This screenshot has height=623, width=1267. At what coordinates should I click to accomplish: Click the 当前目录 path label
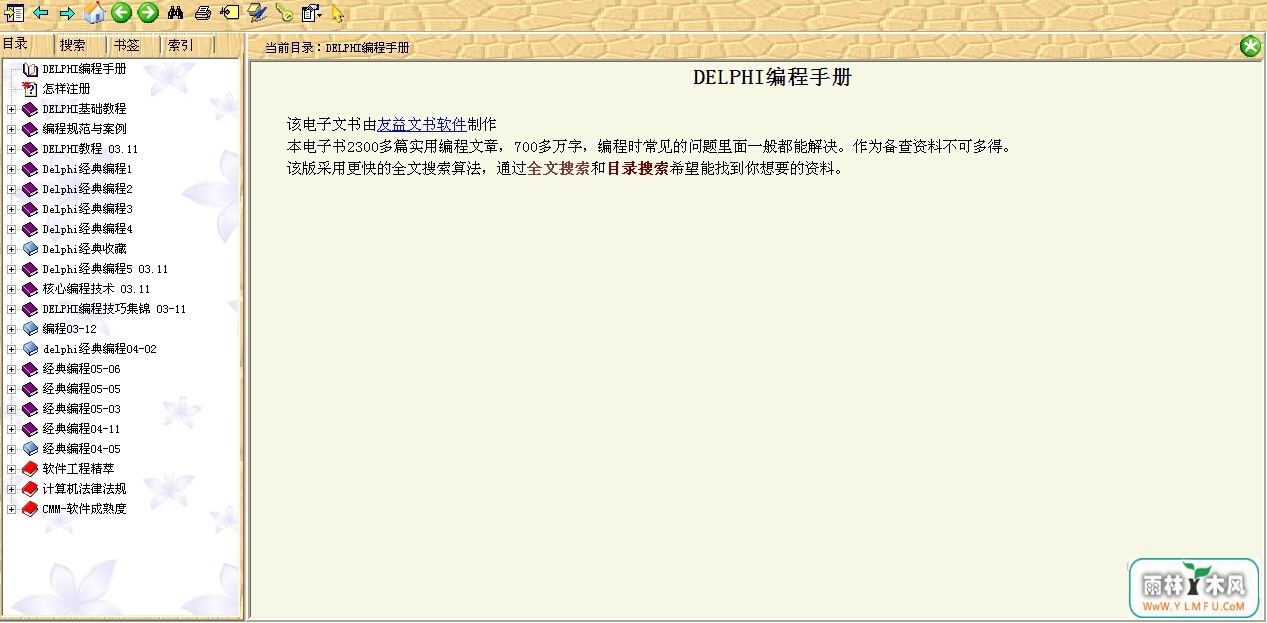337,47
